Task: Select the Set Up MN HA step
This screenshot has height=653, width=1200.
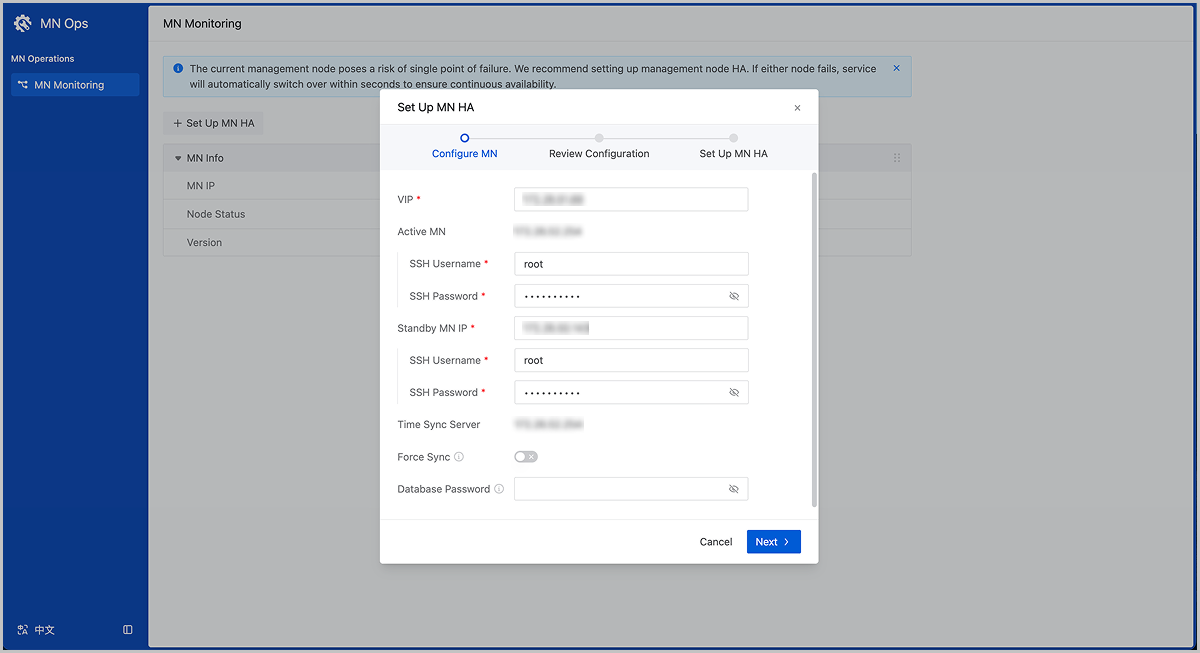Action: click(x=733, y=146)
